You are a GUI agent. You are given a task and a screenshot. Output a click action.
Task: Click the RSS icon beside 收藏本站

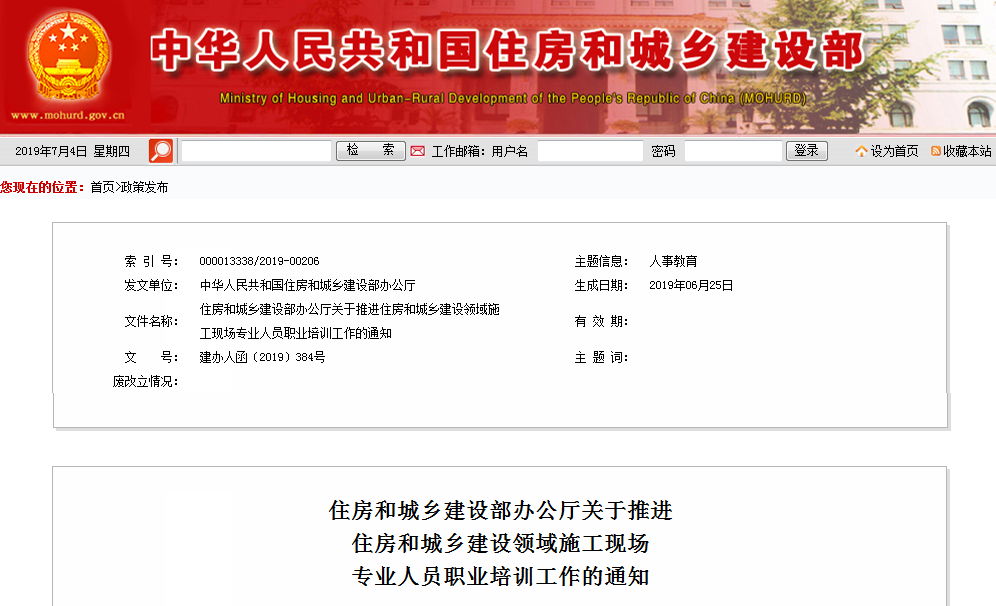pos(936,151)
